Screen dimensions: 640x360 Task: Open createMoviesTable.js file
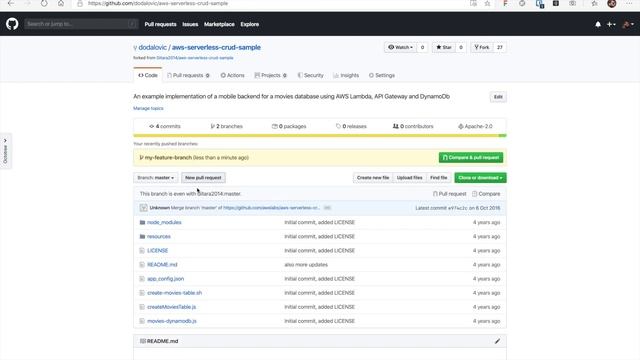171,307
